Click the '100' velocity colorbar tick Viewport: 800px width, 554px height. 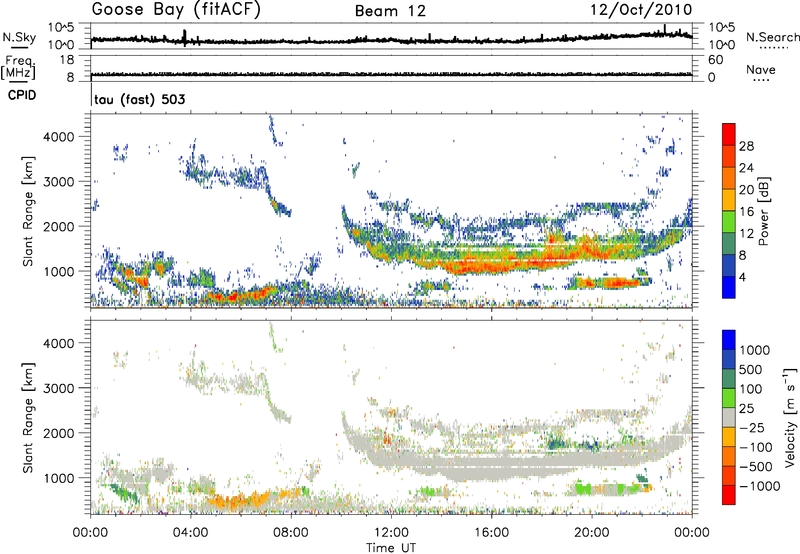(x=750, y=389)
